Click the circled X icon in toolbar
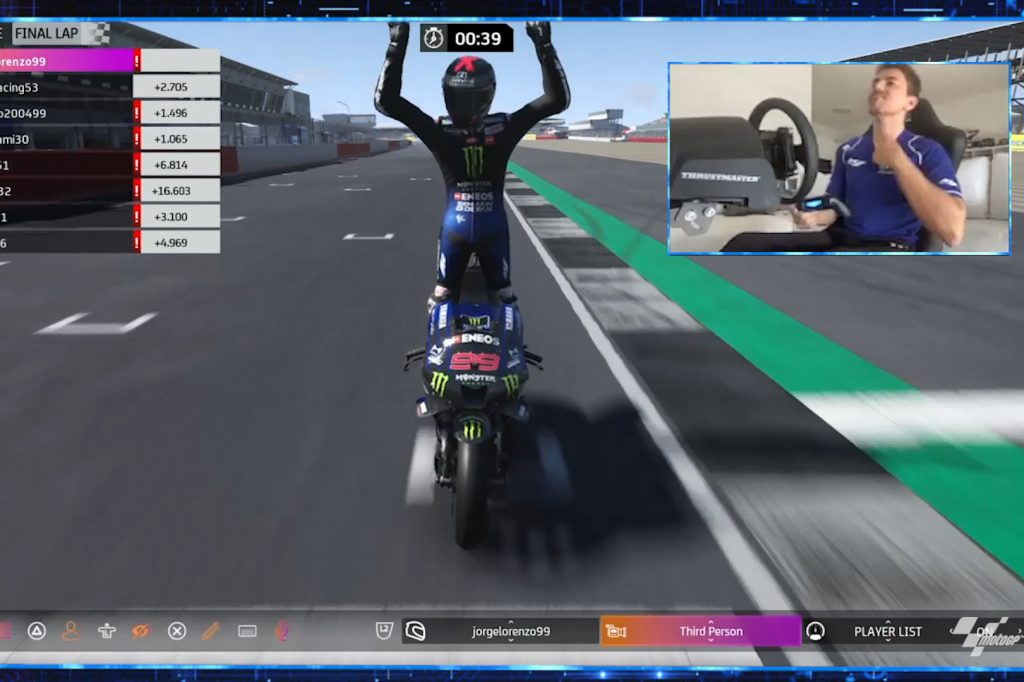This screenshot has width=1024, height=682. [x=176, y=631]
